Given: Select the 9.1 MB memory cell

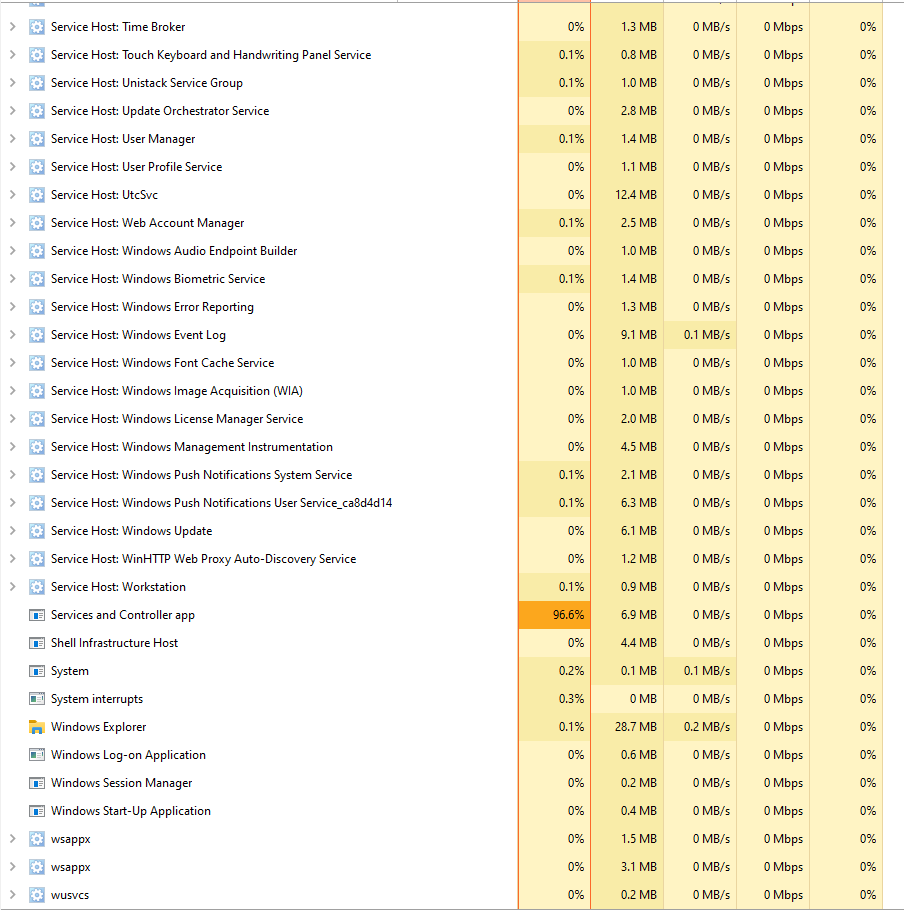Looking at the screenshot, I should 627,334.
